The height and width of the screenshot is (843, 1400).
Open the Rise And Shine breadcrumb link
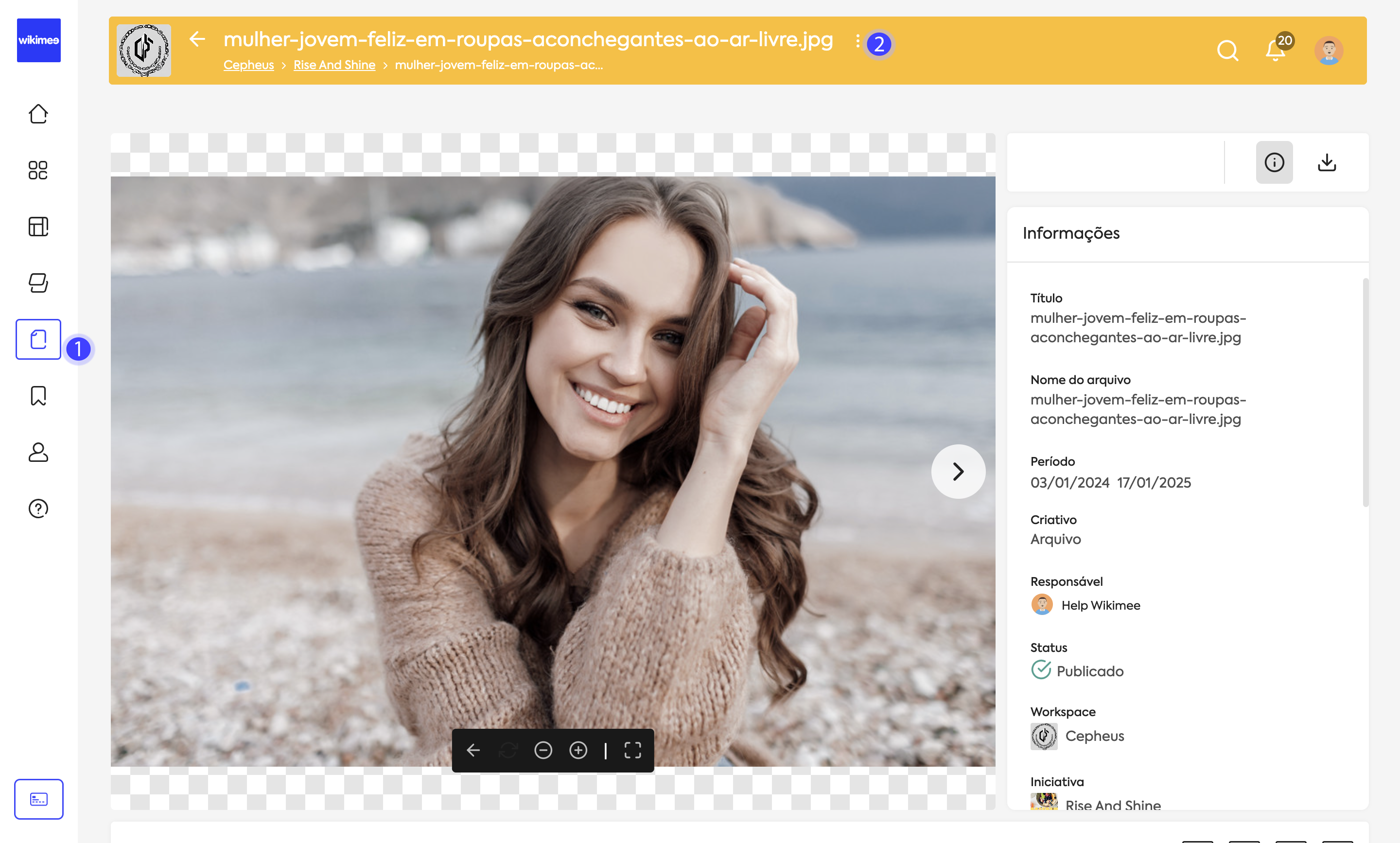[334, 65]
